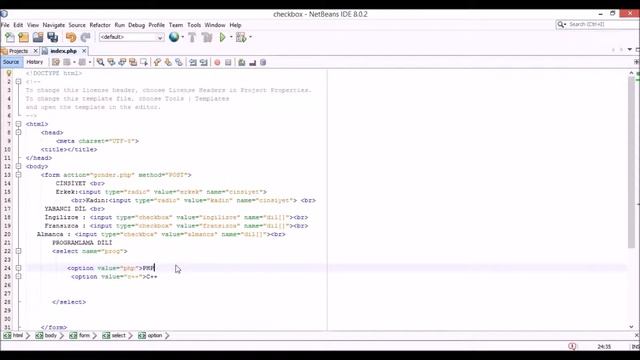Jump to the next bookmark icon
The image size is (640, 360).
pos(168,62)
